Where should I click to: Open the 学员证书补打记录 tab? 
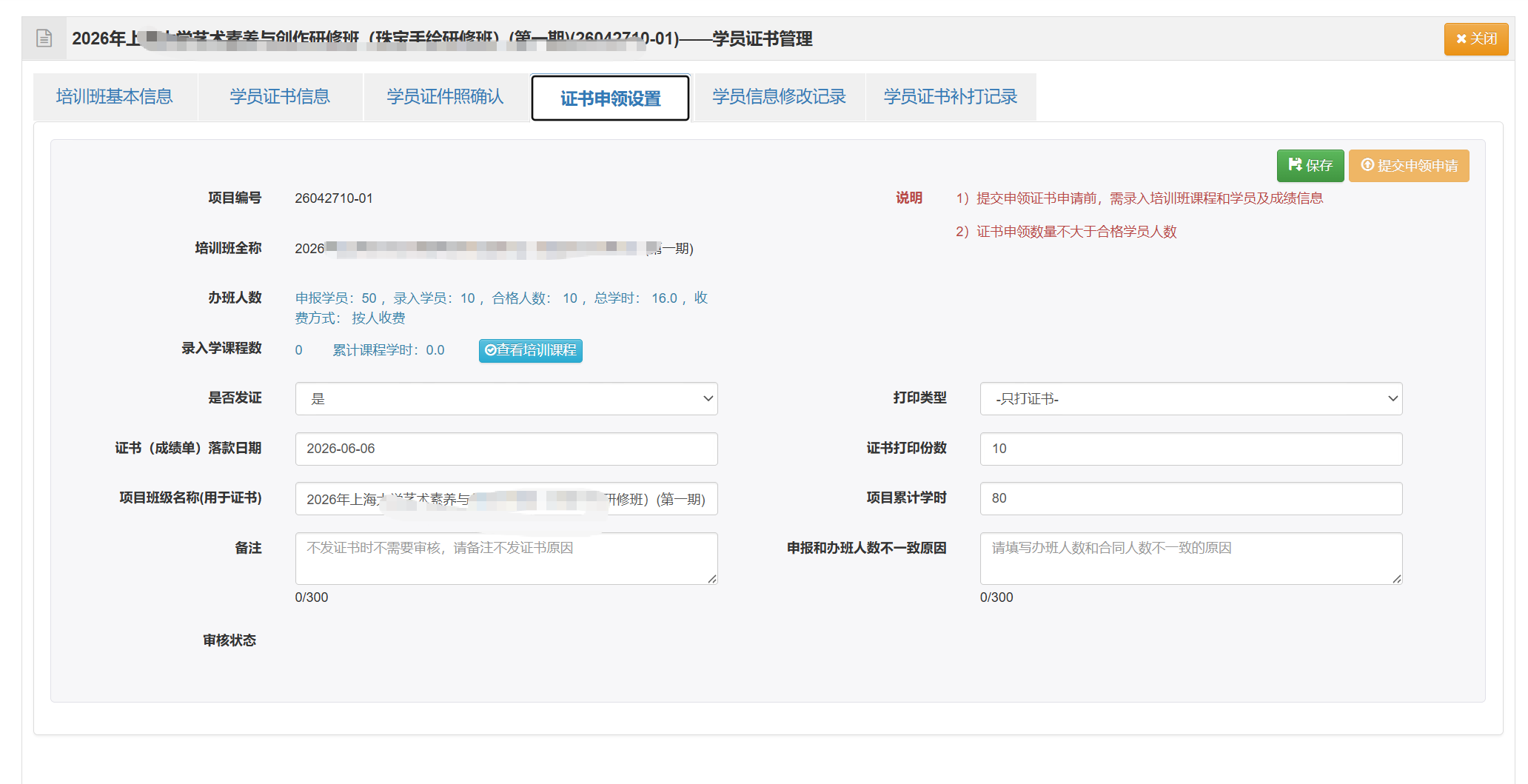click(951, 97)
